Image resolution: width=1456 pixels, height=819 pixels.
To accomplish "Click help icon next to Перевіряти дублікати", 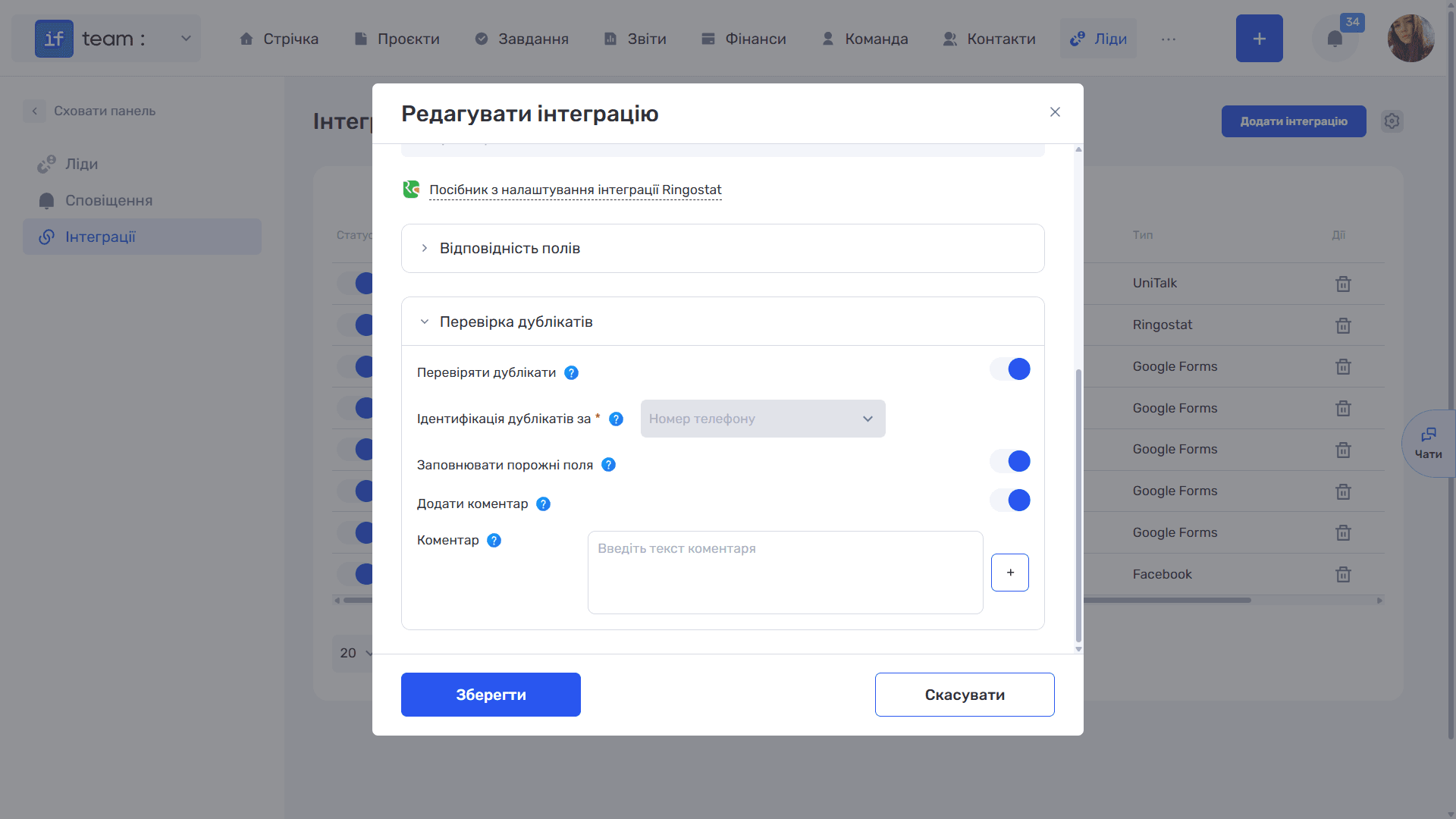I will (572, 372).
